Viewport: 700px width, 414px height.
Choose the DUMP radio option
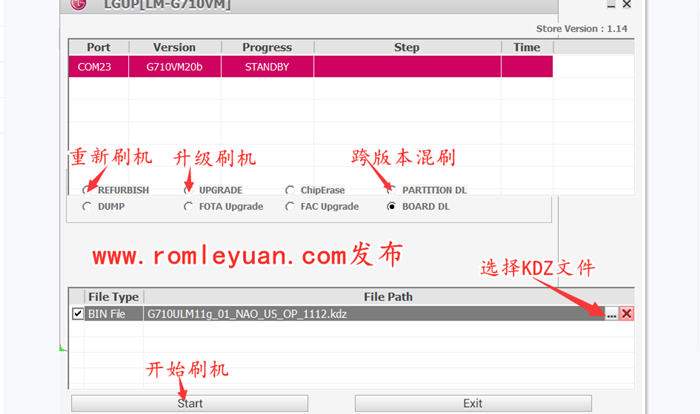pyautogui.click(x=87, y=207)
